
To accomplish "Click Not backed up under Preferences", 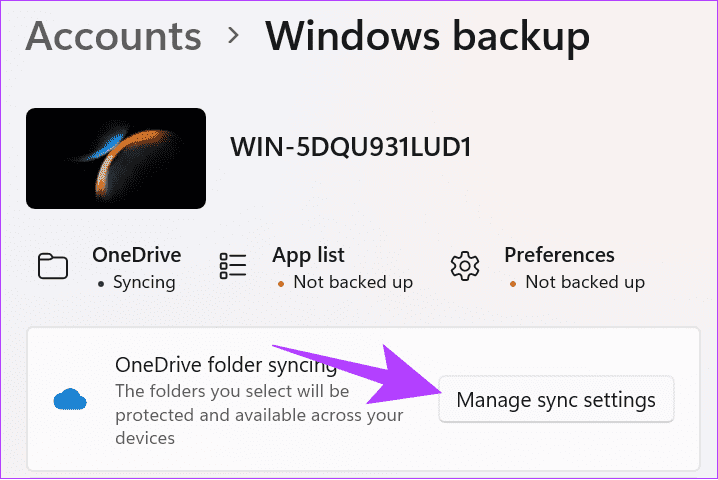I will (584, 282).
